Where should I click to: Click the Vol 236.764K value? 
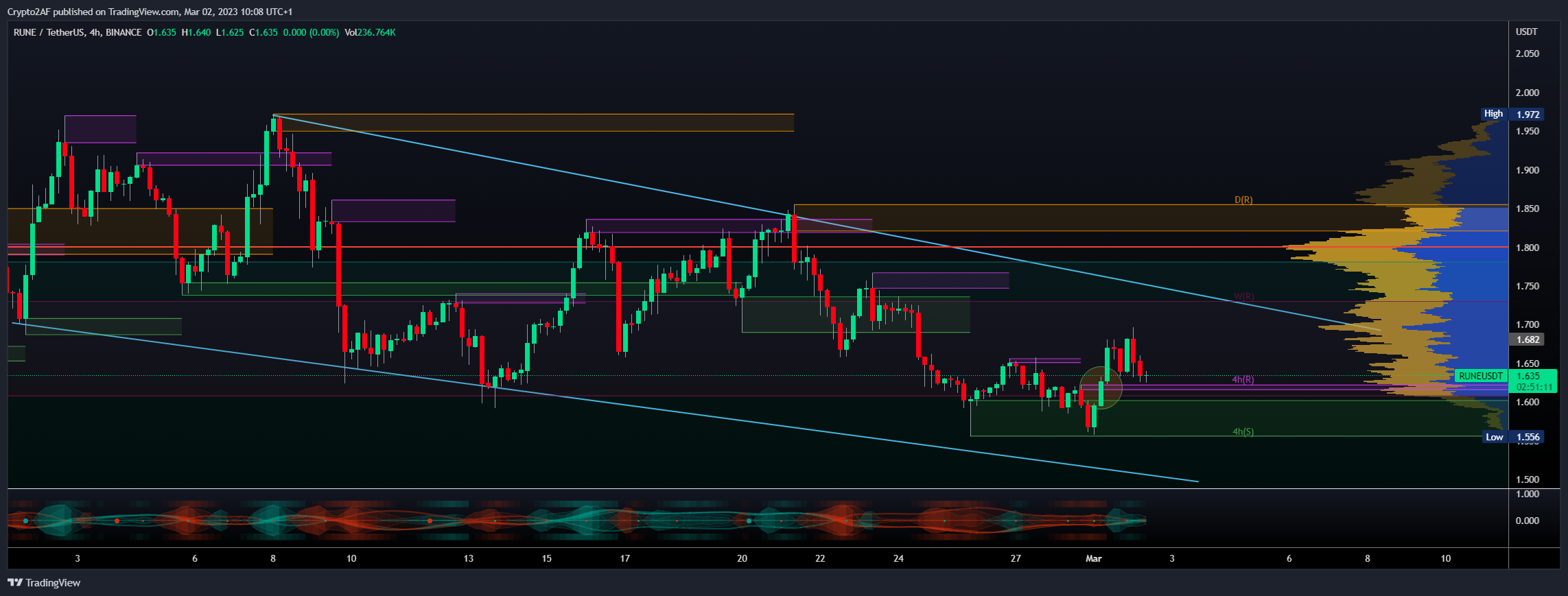370,32
